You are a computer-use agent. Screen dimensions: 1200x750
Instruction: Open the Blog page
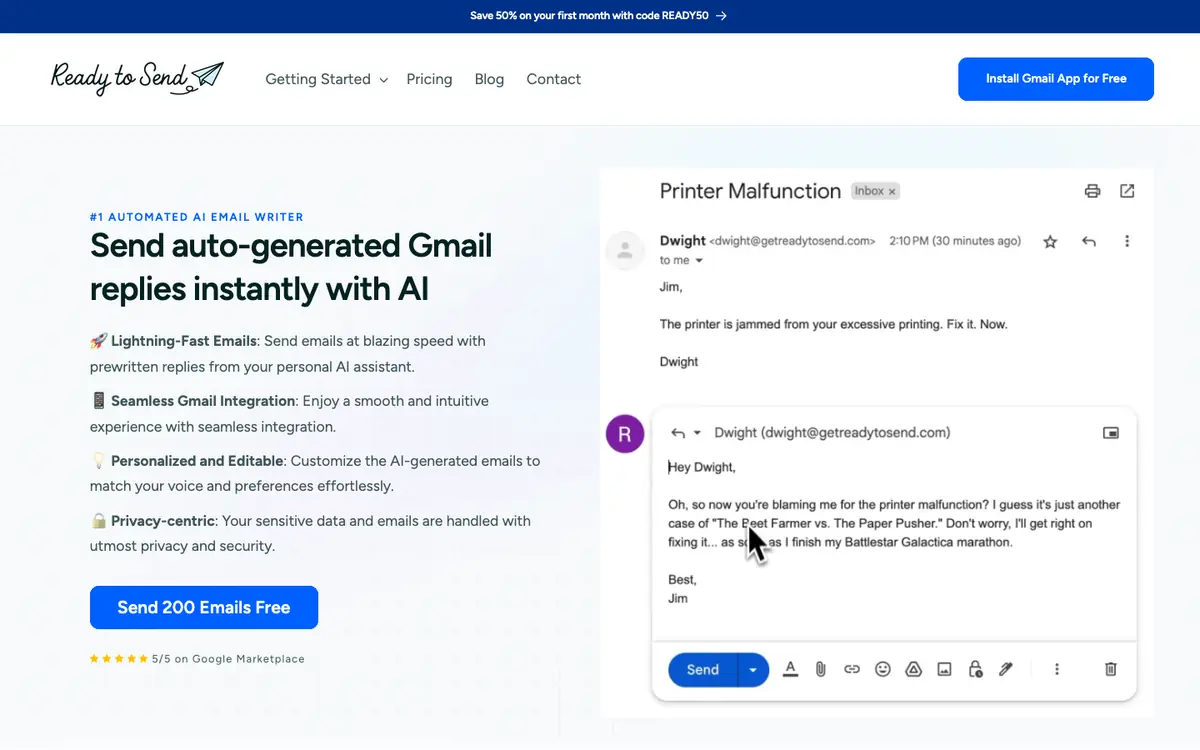pyautogui.click(x=489, y=79)
